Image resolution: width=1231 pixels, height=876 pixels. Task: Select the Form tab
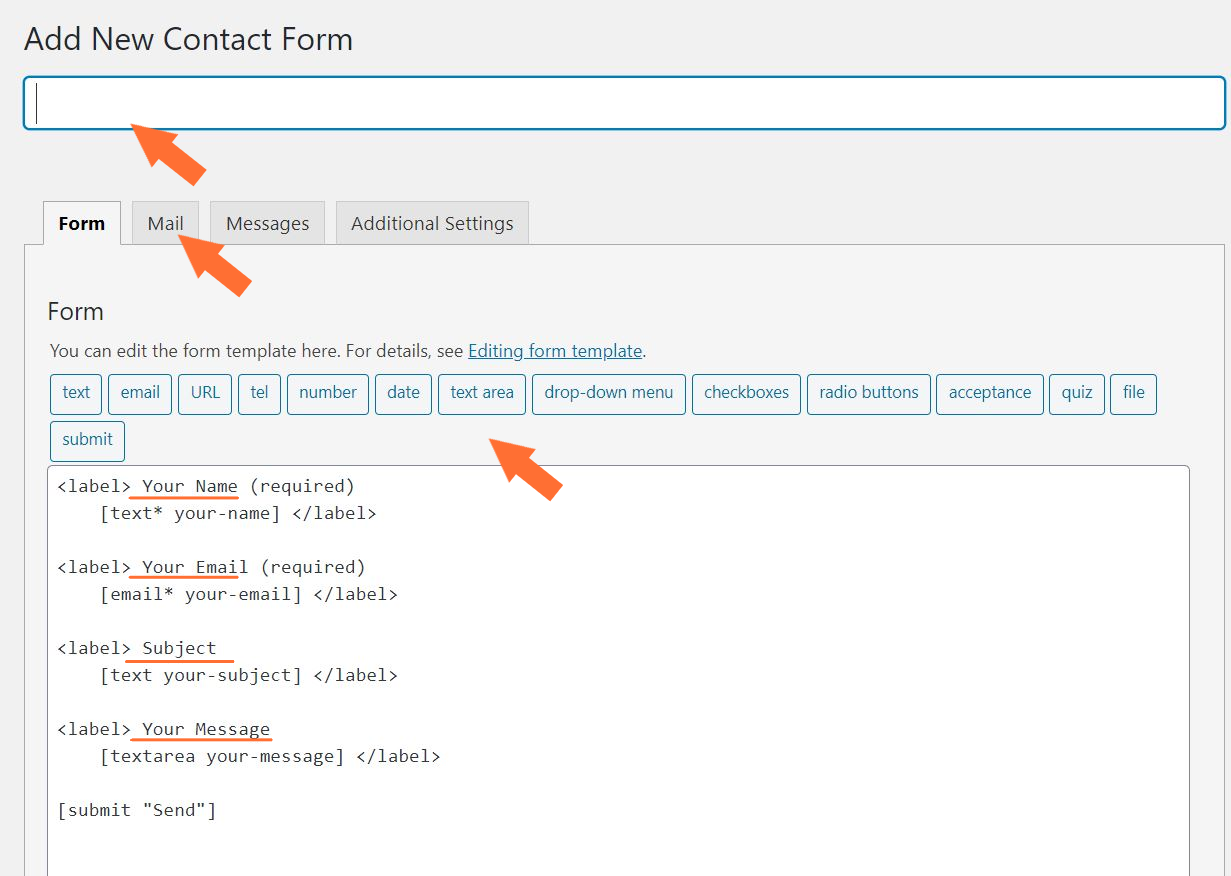tap(81, 223)
